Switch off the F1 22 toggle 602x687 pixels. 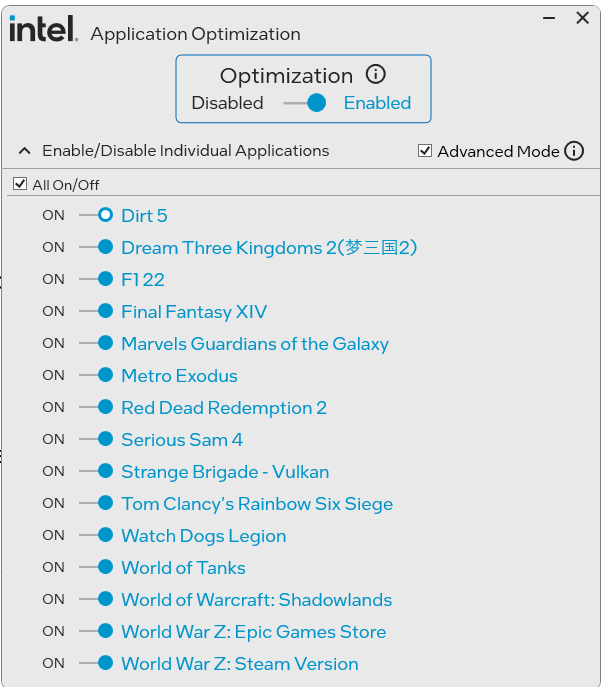tap(96, 279)
